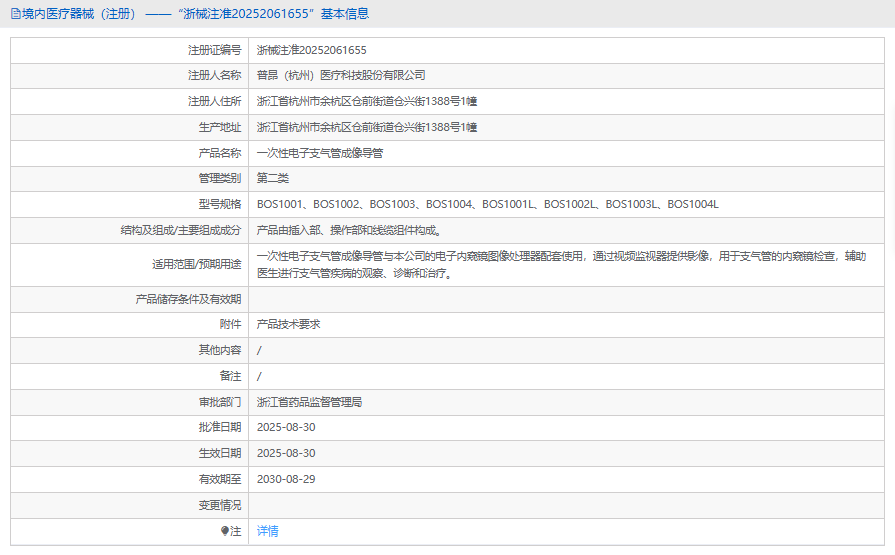Select registration number 浙械注准20252061655 in the table
The width and height of the screenshot is (895, 555).
click(311, 49)
